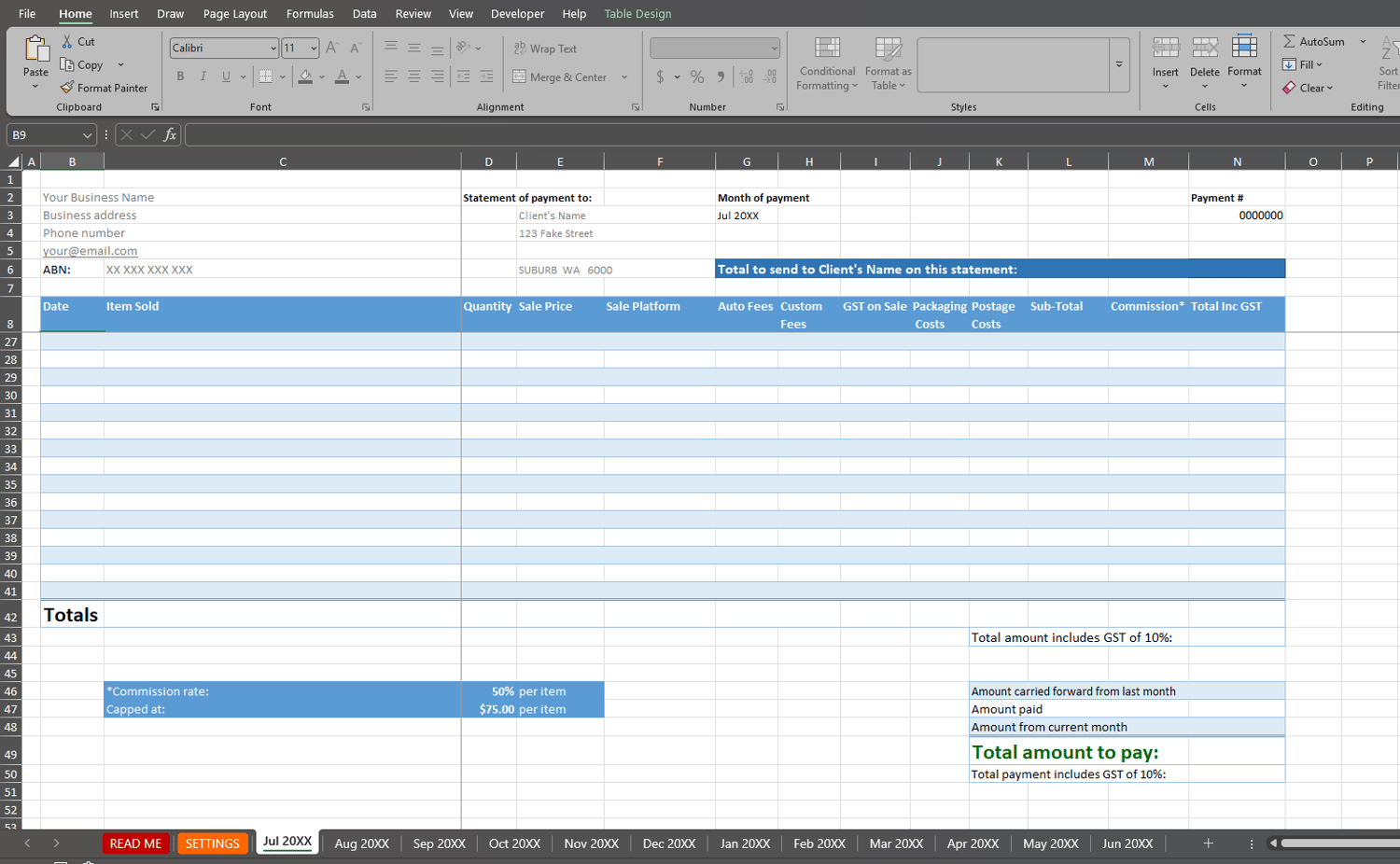1400x864 pixels.
Task: Click the Increase Decimal icon
Action: [747, 77]
